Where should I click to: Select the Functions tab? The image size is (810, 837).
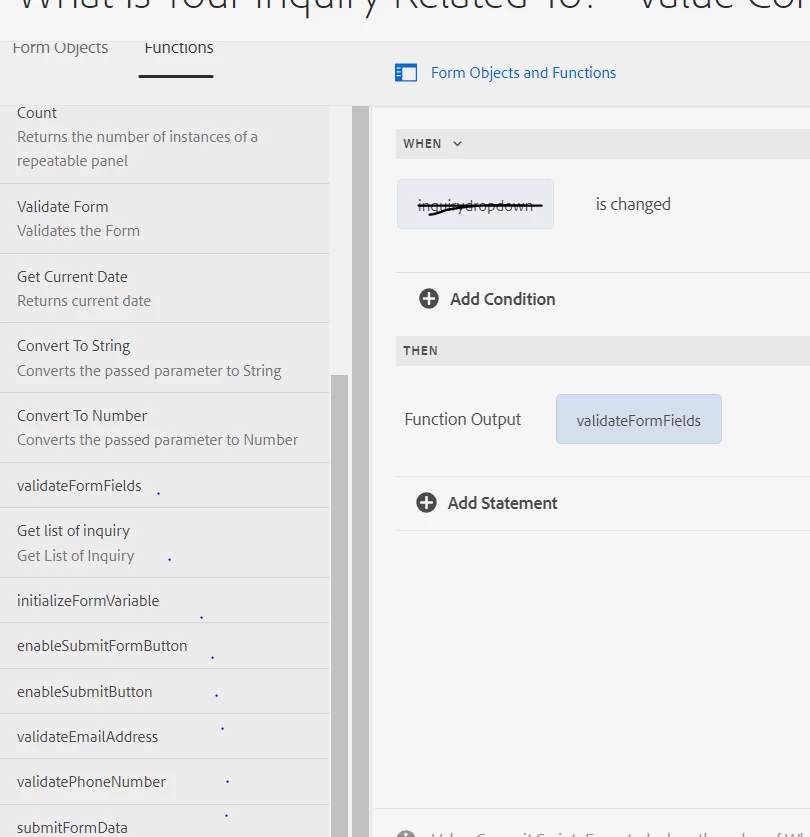178,48
